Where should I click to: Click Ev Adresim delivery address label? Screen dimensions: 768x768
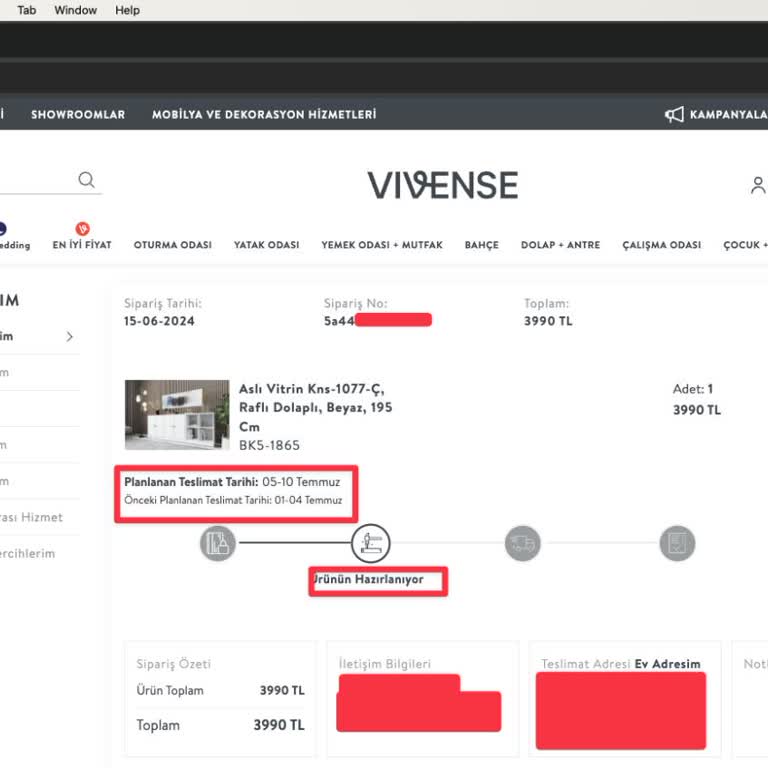point(668,664)
